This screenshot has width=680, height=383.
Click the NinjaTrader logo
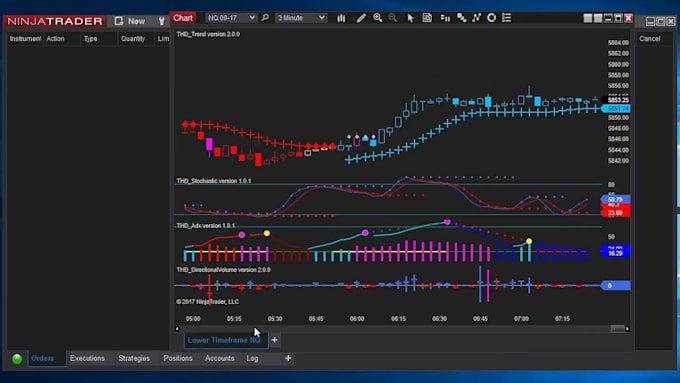click(x=55, y=21)
